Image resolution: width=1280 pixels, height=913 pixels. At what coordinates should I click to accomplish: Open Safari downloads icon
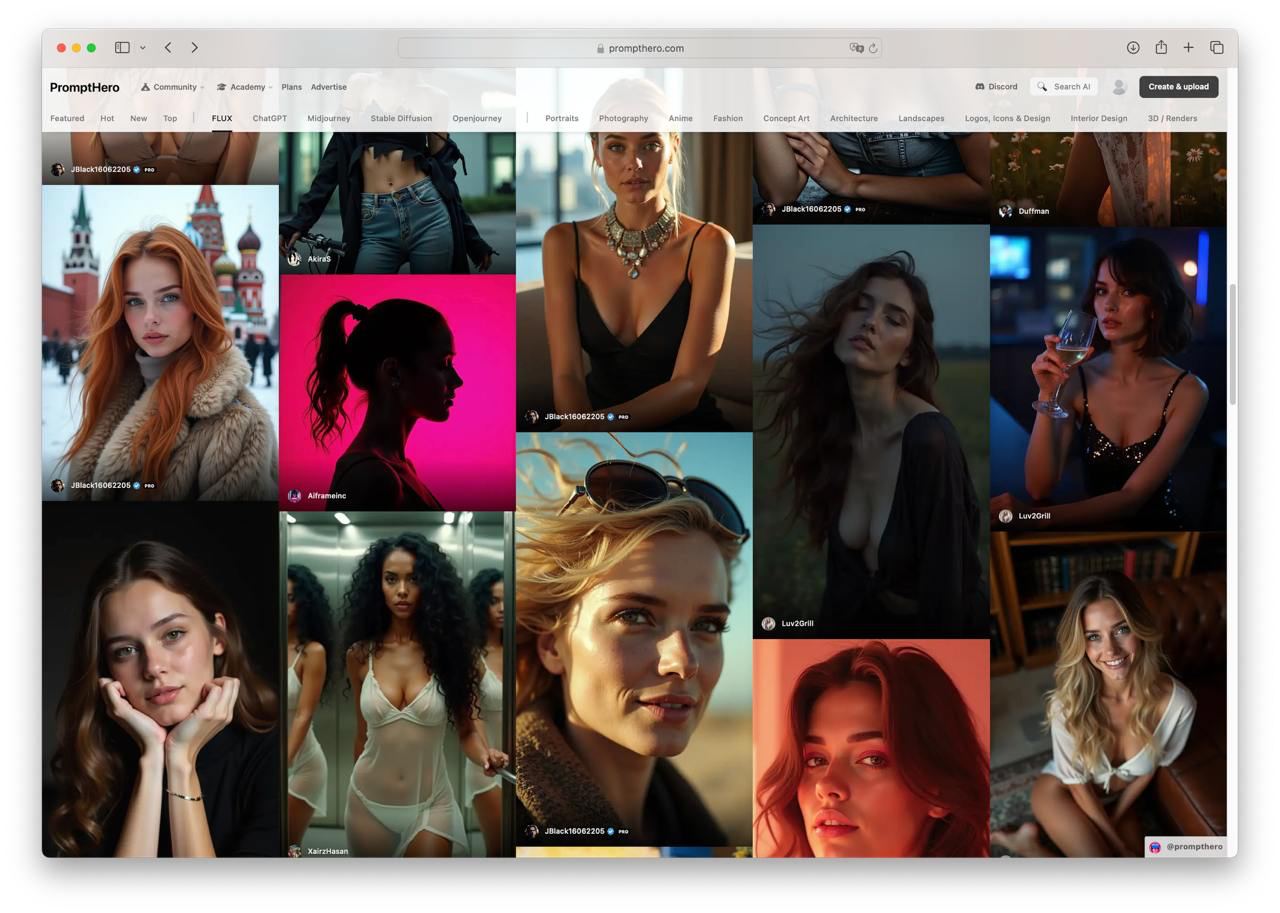point(1133,47)
